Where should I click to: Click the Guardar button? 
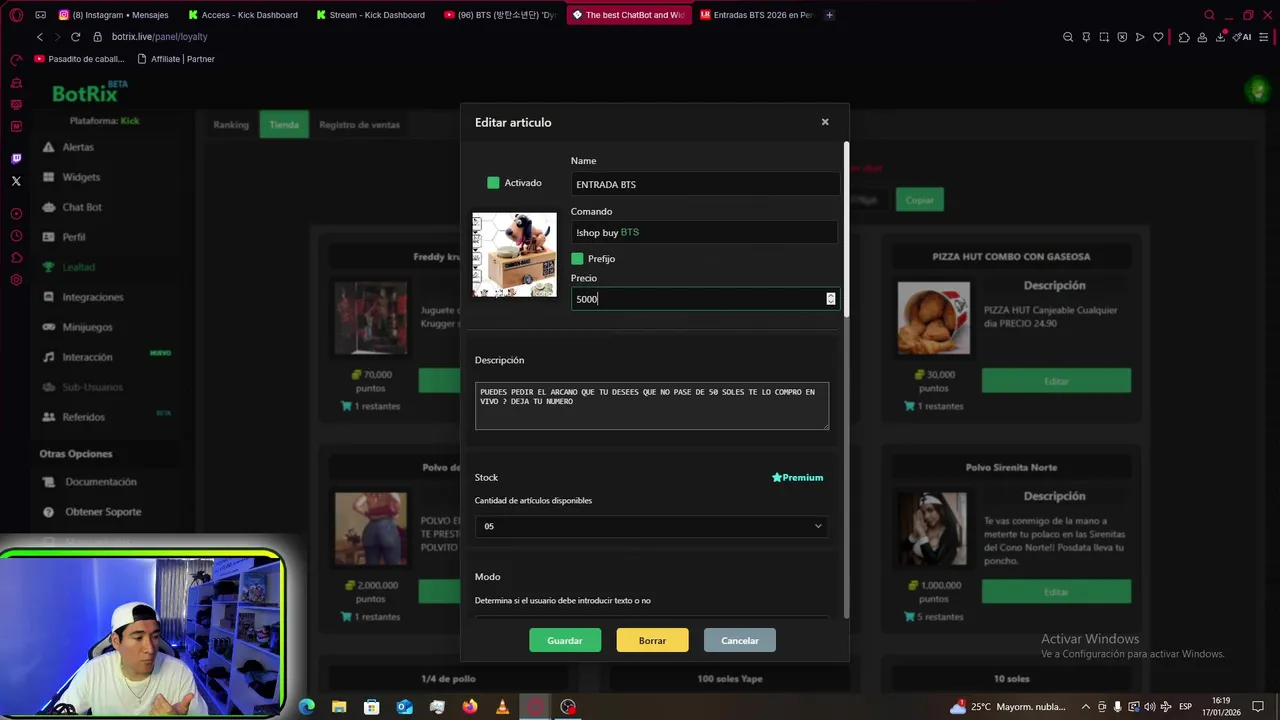point(565,640)
